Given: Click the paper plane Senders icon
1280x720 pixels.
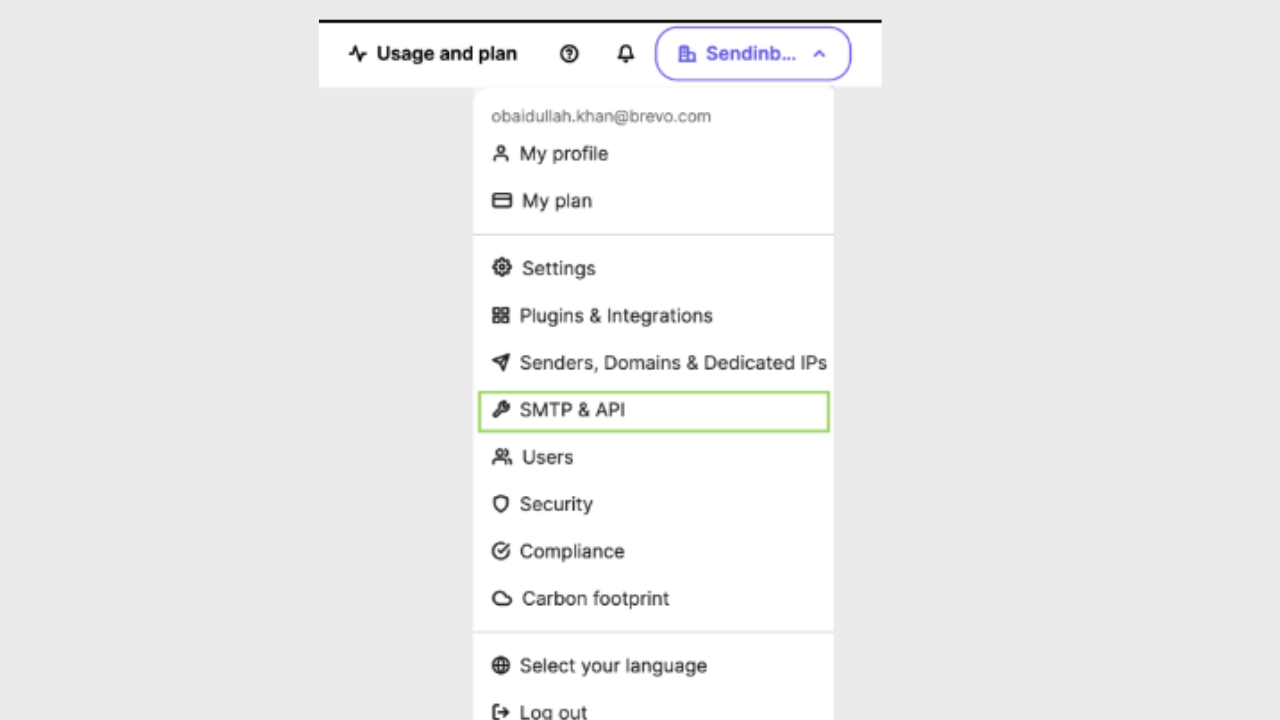Looking at the screenshot, I should click(501, 363).
